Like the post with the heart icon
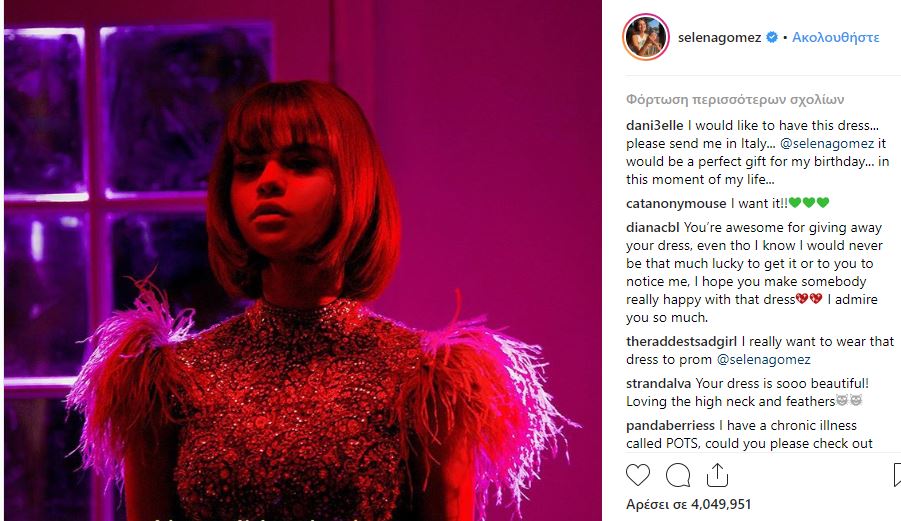This screenshot has width=901, height=521. click(x=637, y=475)
